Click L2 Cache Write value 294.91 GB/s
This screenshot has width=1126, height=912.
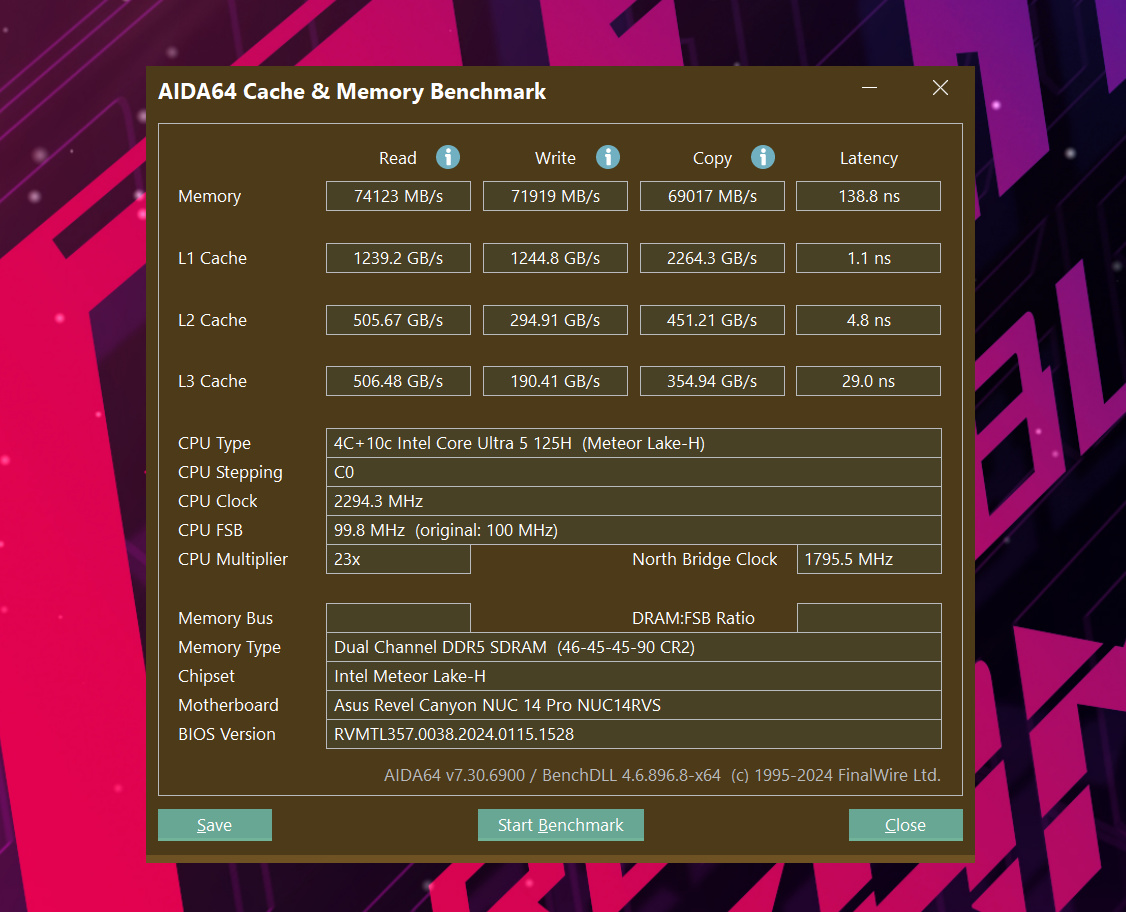pos(555,320)
